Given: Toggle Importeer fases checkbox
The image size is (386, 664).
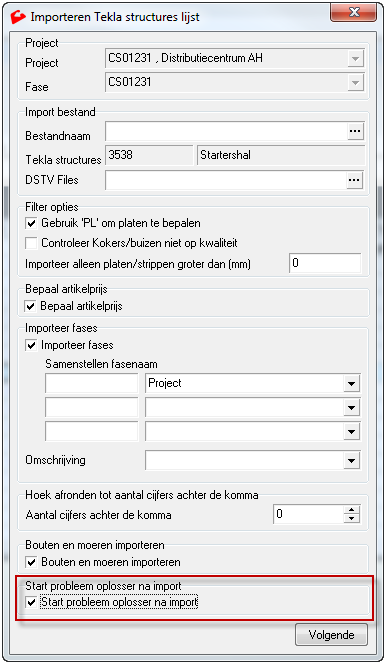Looking at the screenshot, I should tap(31, 345).
